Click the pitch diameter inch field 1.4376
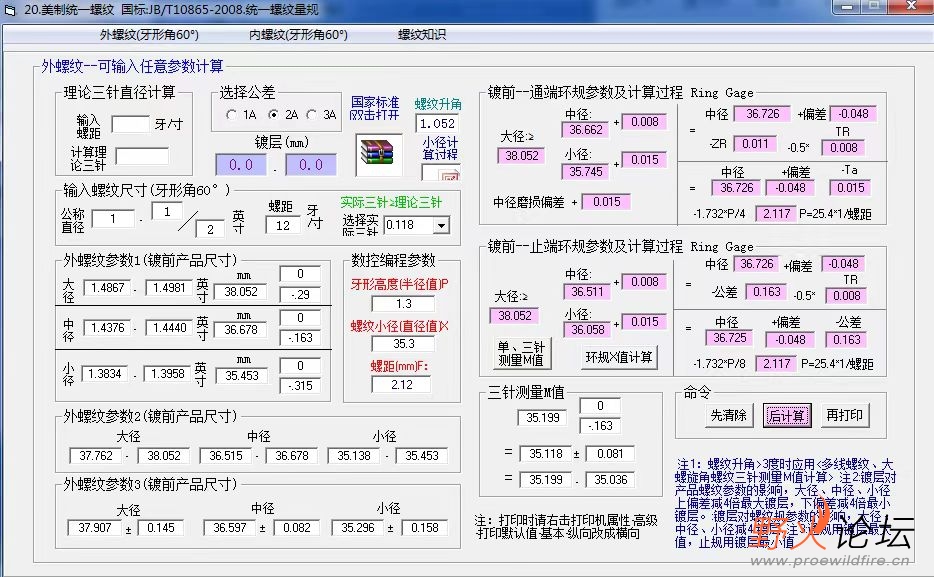This screenshot has height=577, width=934. pyautogui.click(x=107, y=328)
